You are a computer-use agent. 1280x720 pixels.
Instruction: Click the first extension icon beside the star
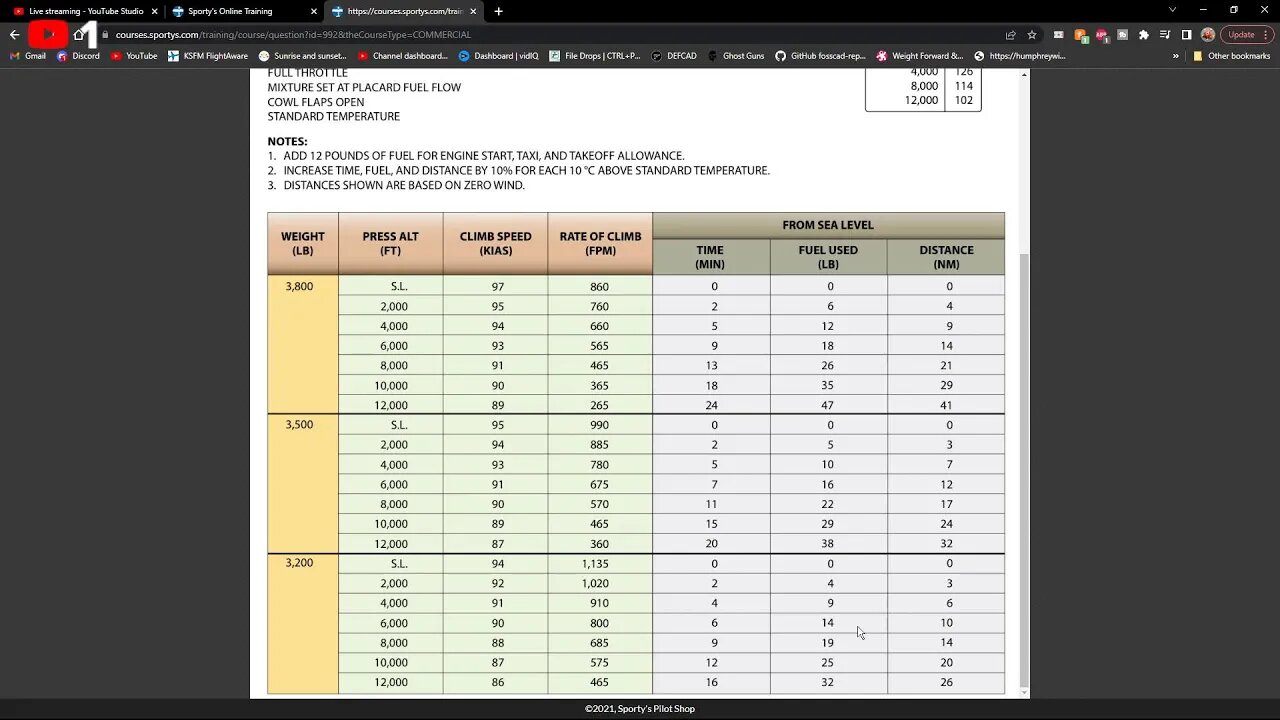pyautogui.click(x=1058, y=34)
